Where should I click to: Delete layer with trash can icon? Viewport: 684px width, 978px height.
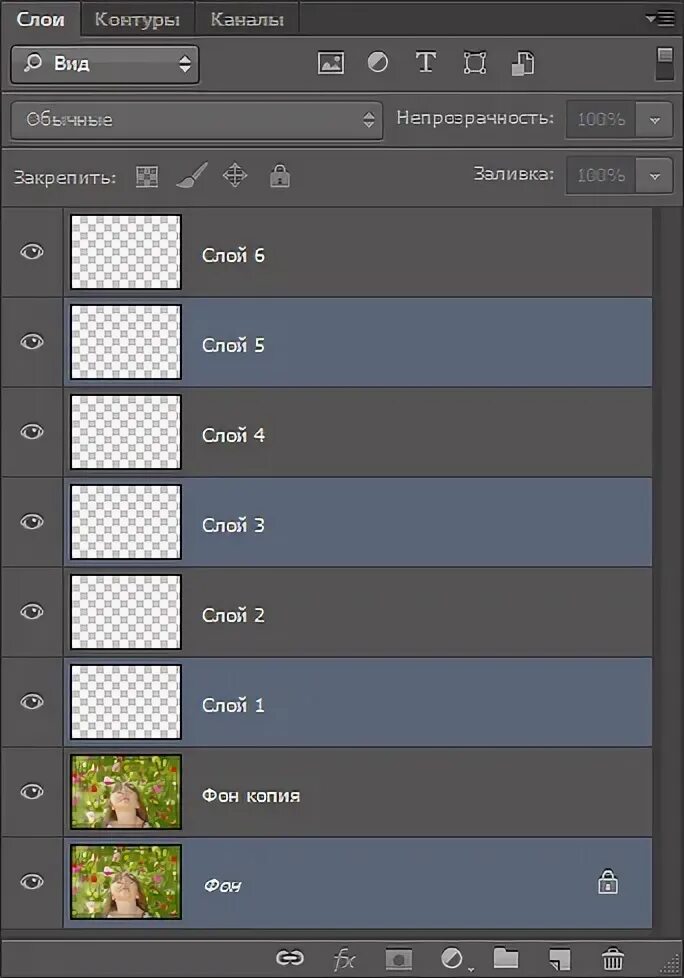[x=613, y=957]
